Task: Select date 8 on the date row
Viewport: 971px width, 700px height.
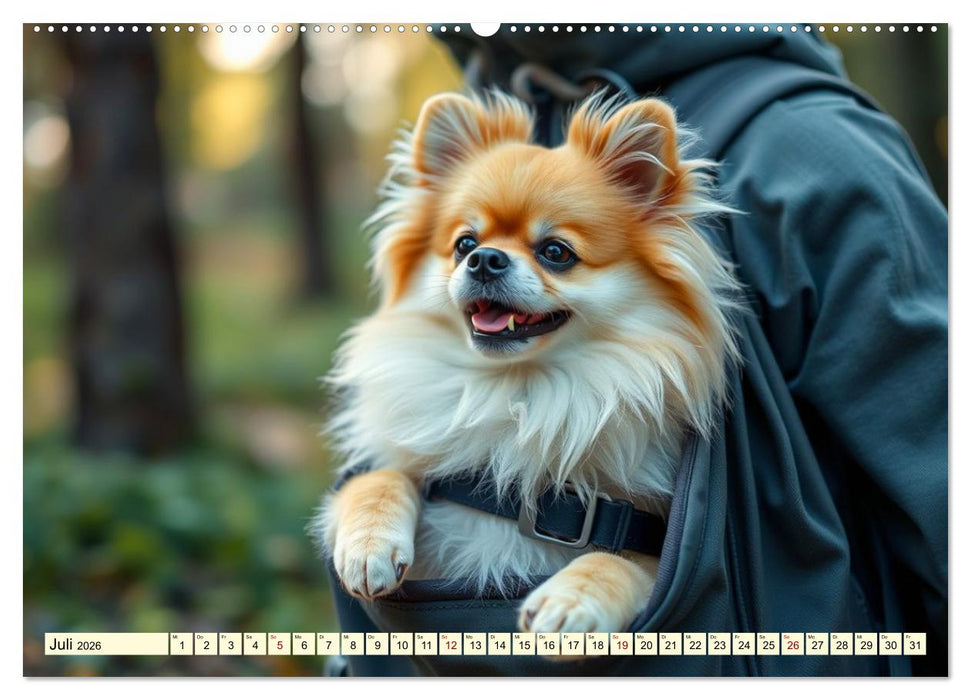Action: 353,646
